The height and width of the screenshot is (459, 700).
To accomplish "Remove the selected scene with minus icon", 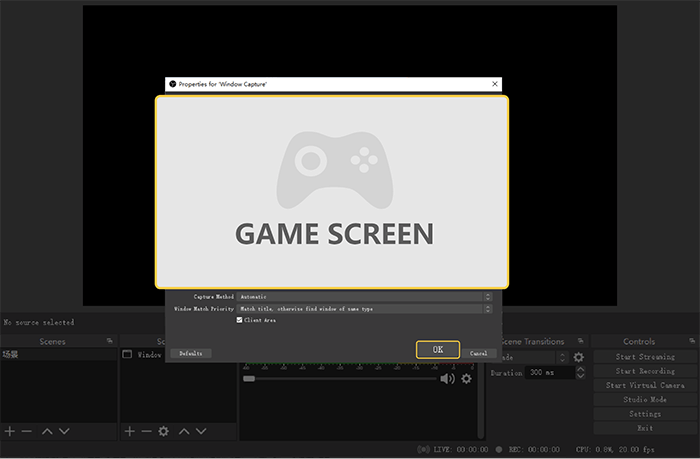I will coord(27,431).
